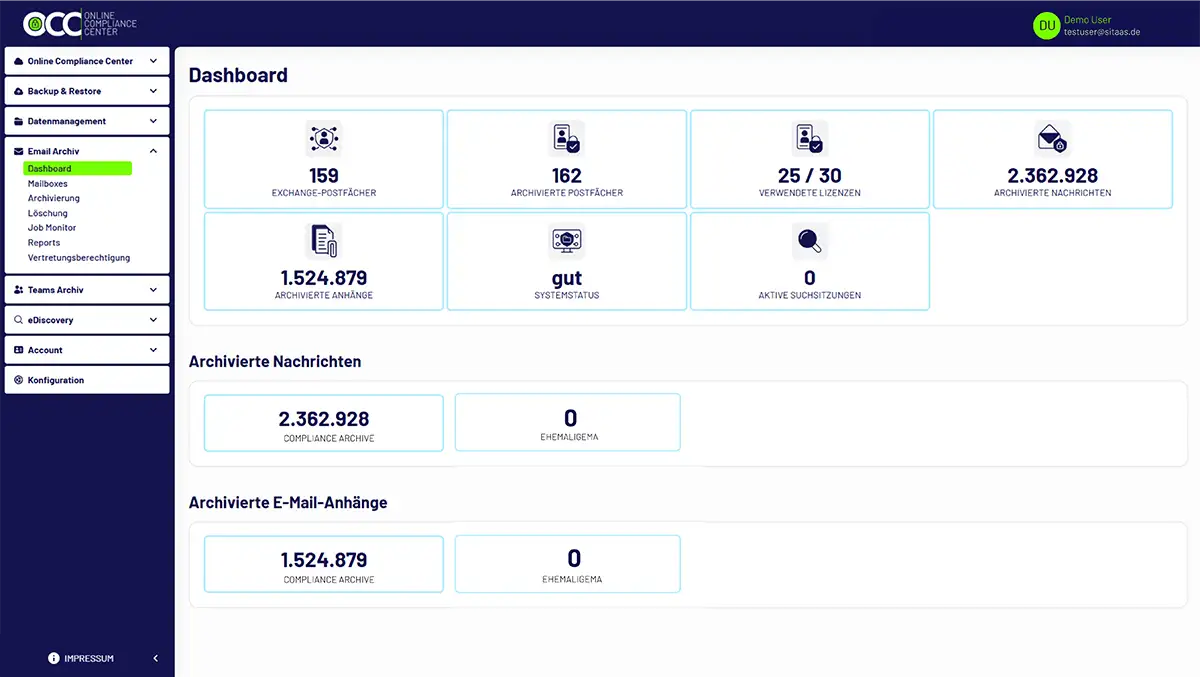Open the Mailboxes menu item
Viewport: 1200px width, 677px height.
tap(48, 184)
